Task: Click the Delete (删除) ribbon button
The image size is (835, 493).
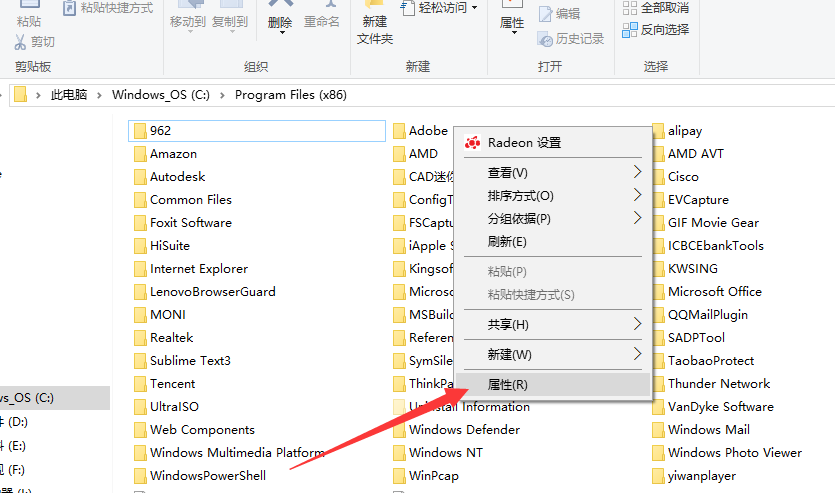Action: 280,19
